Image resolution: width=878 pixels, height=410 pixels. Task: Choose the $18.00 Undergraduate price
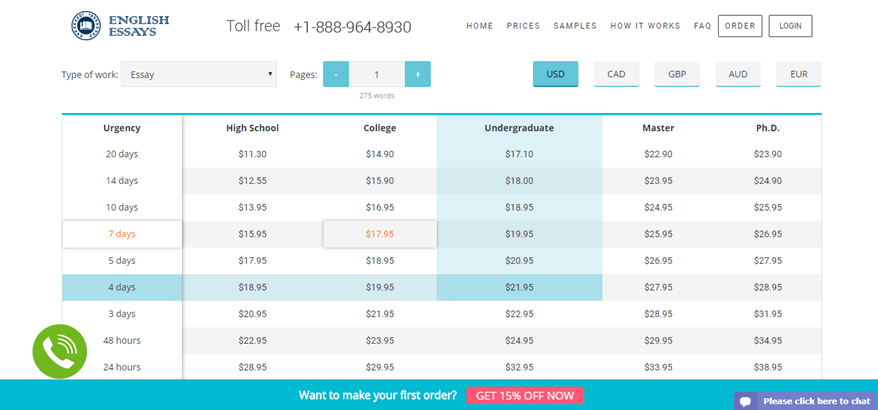(x=519, y=181)
